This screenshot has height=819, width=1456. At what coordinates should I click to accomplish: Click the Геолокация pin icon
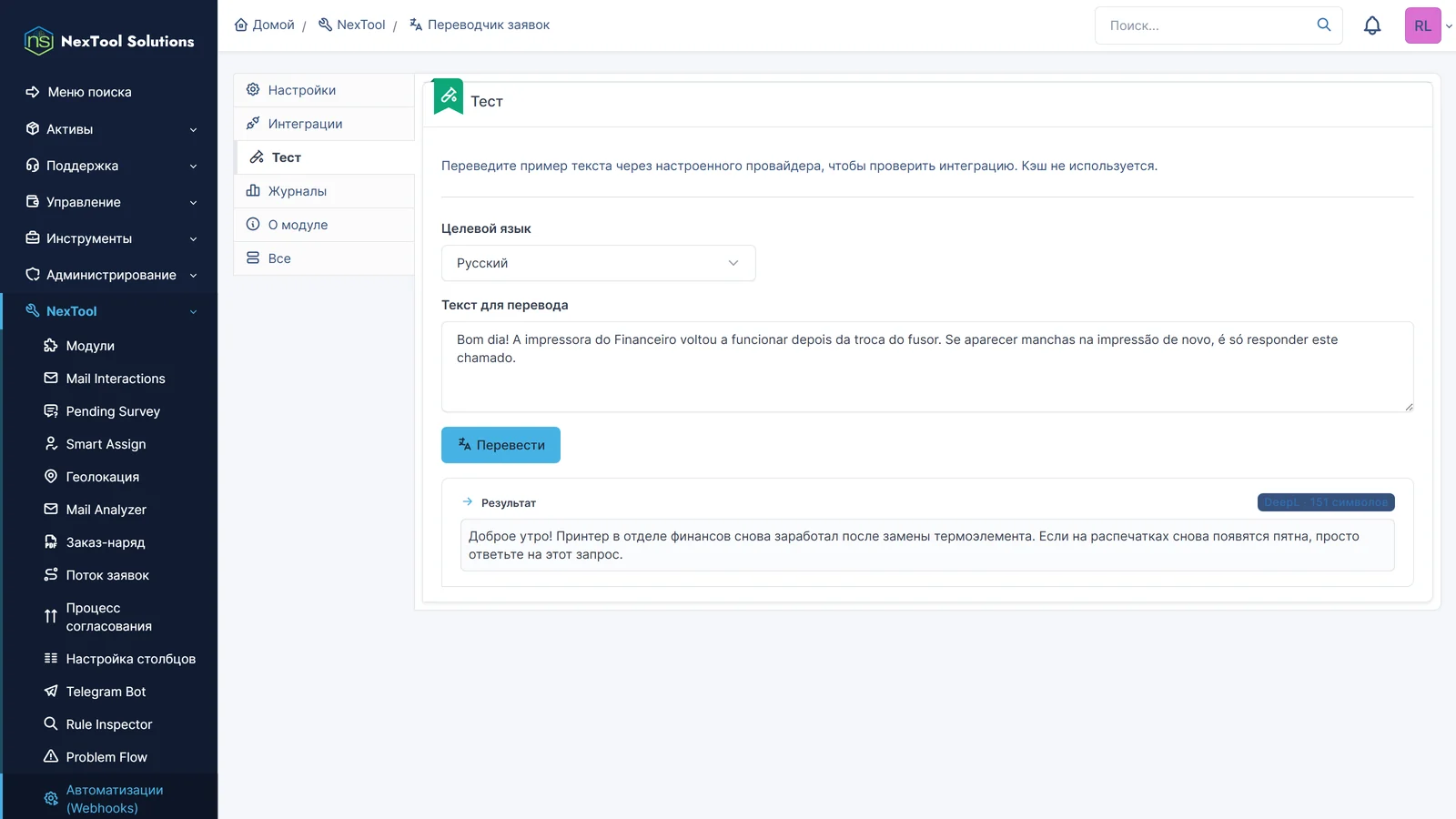51,476
